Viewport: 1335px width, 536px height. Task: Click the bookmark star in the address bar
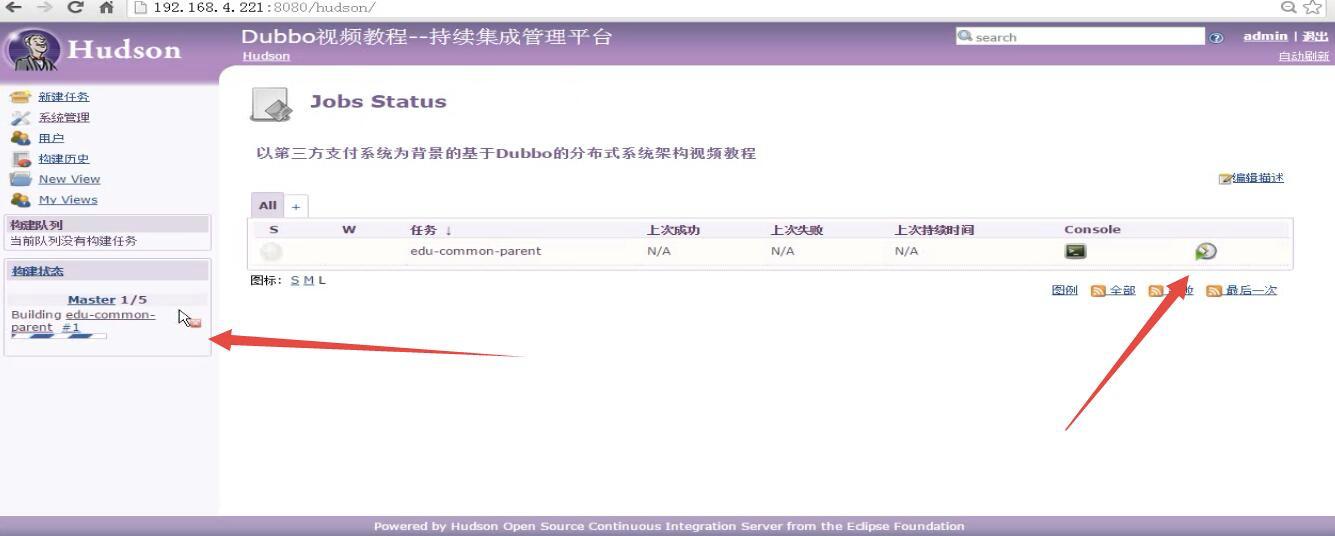pyautogui.click(x=1313, y=7)
